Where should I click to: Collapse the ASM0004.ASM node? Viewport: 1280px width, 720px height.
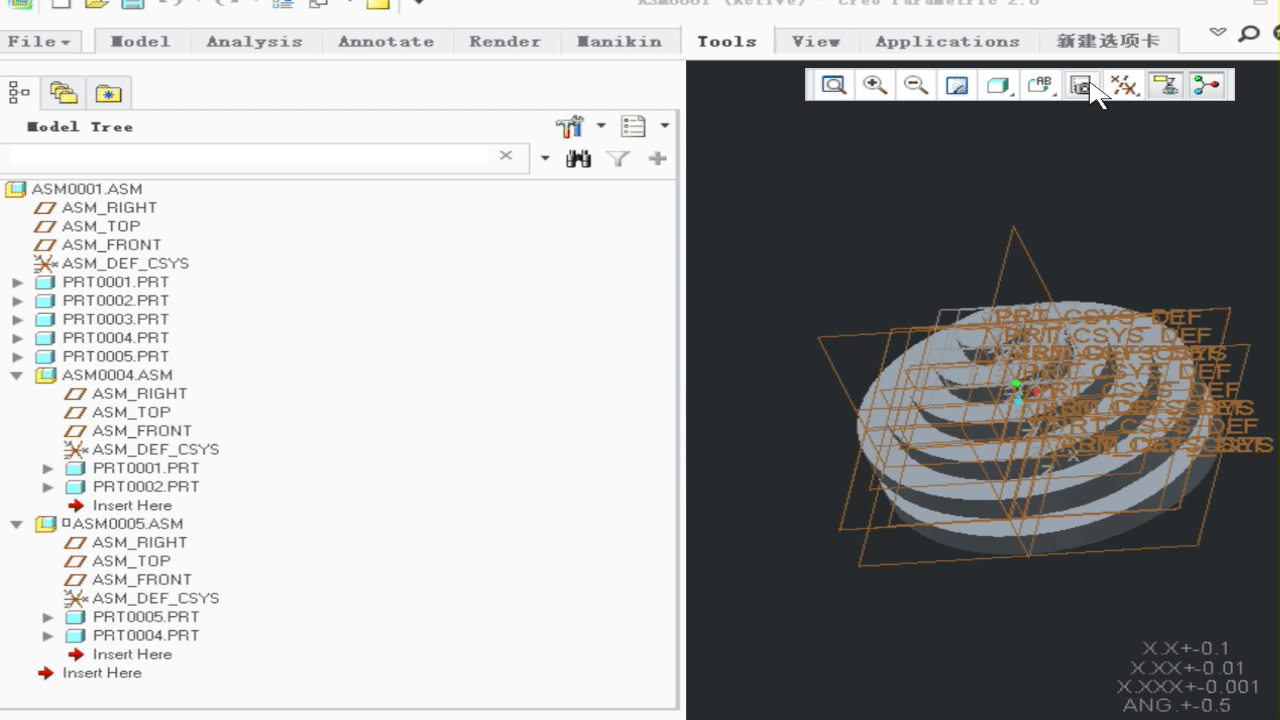point(17,376)
